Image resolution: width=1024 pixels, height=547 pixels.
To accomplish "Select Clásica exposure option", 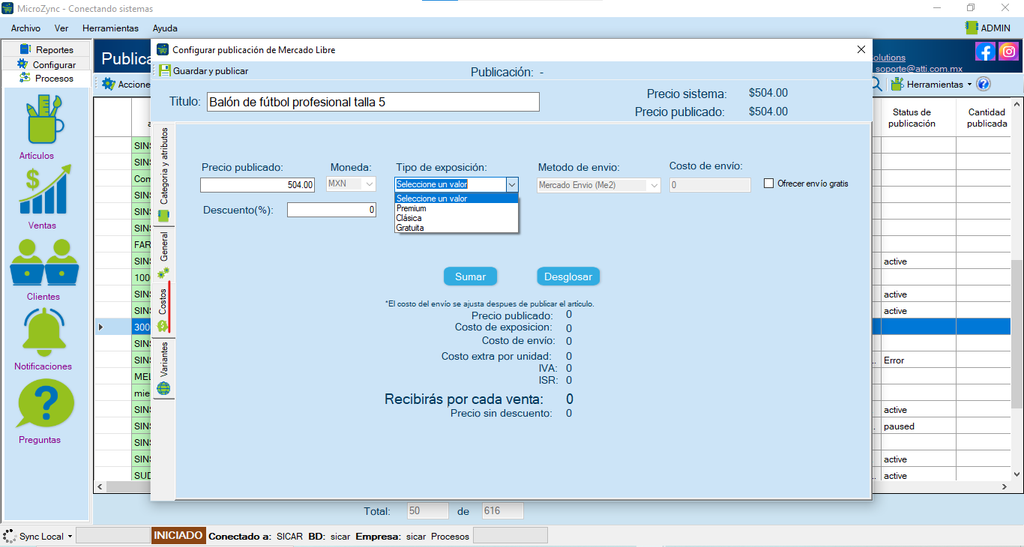I will point(456,218).
